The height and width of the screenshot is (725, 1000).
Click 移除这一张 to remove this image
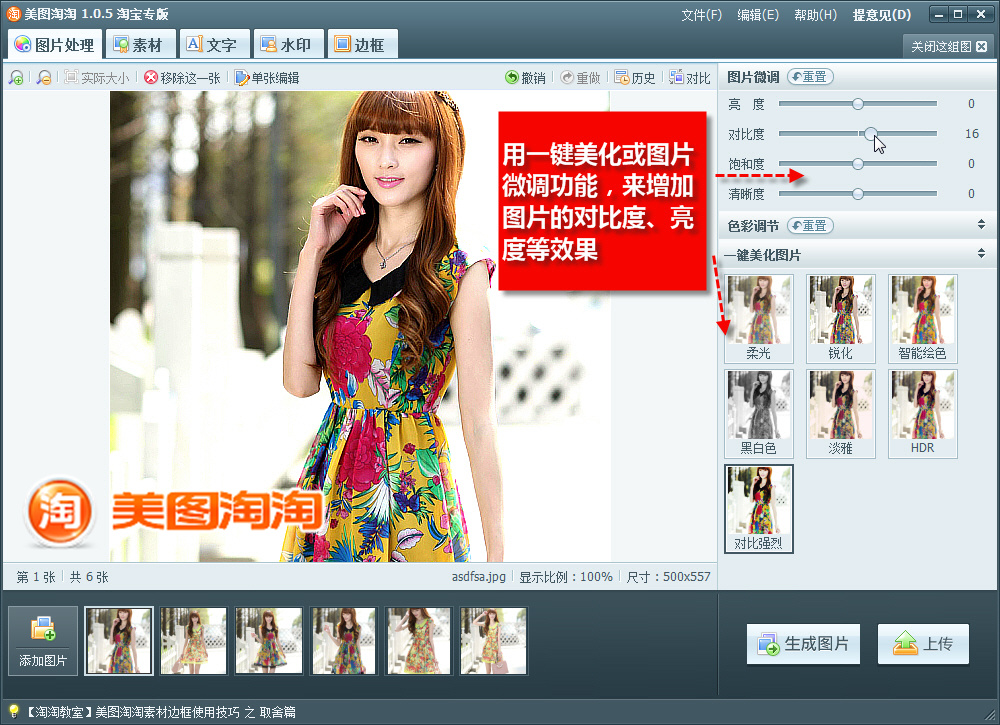pos(182,78)
